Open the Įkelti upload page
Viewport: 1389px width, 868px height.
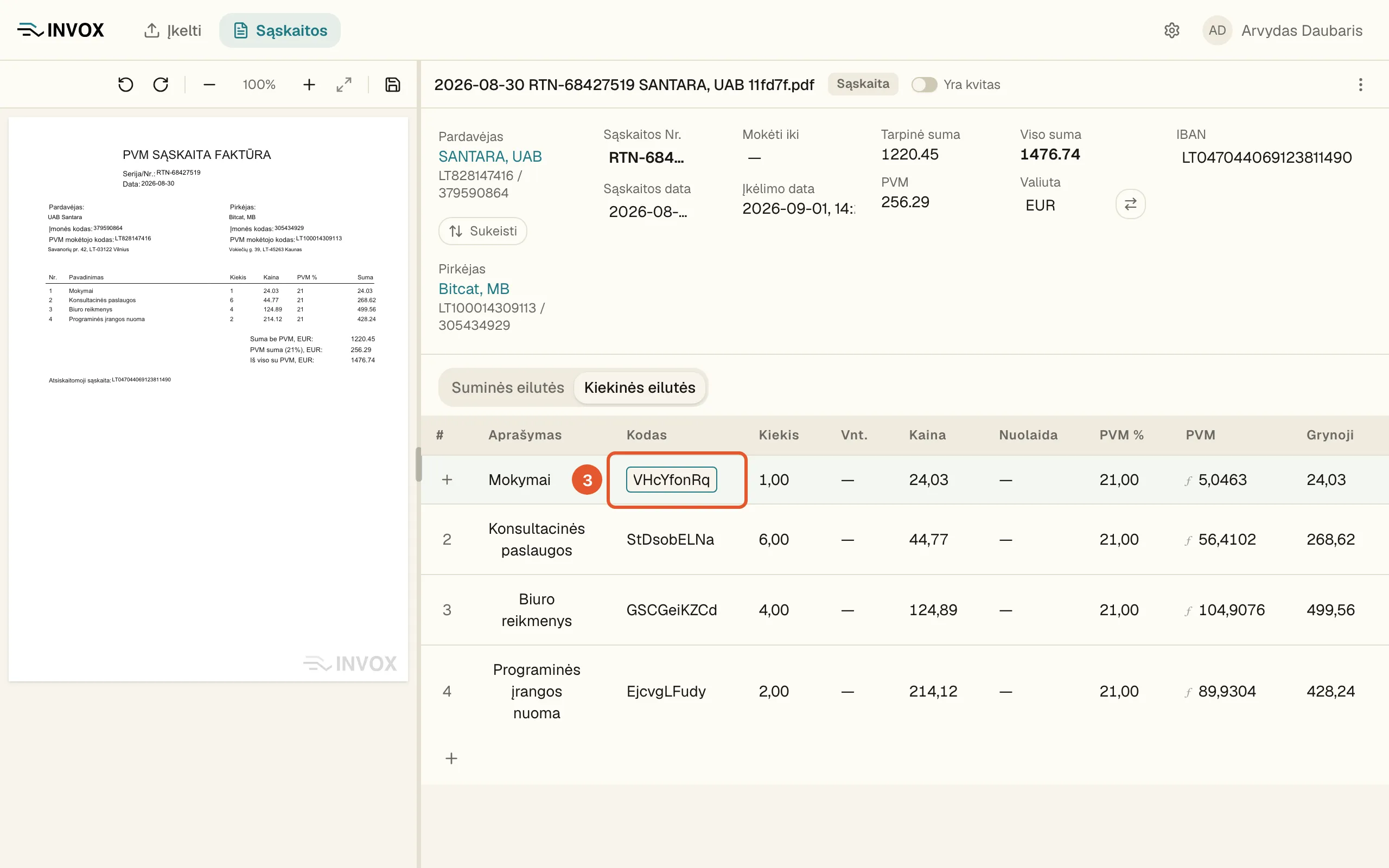(x=172, y=30)
